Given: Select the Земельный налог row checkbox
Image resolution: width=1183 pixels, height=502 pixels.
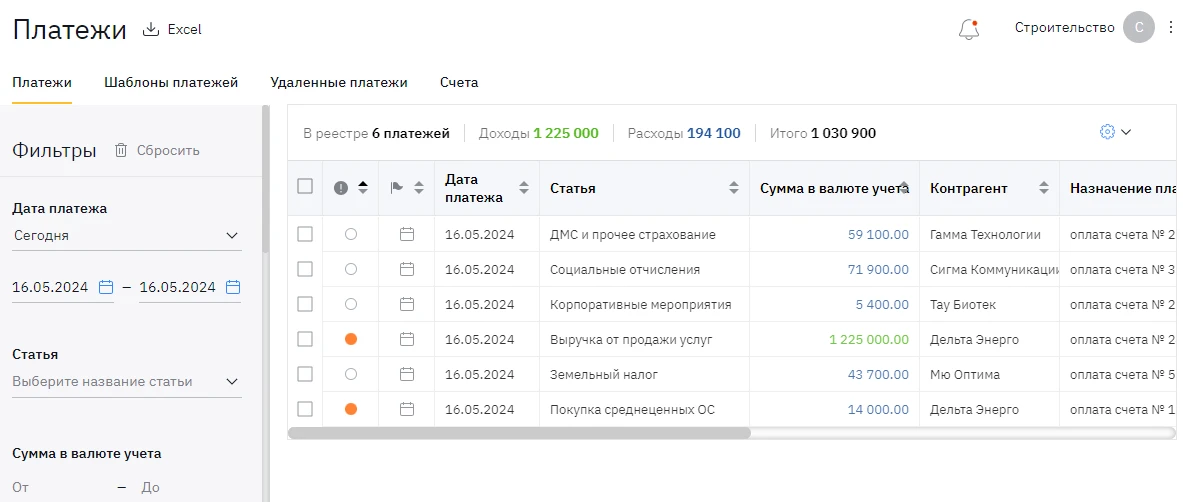Looking at the screenshot, I should [x=305, y=374].
